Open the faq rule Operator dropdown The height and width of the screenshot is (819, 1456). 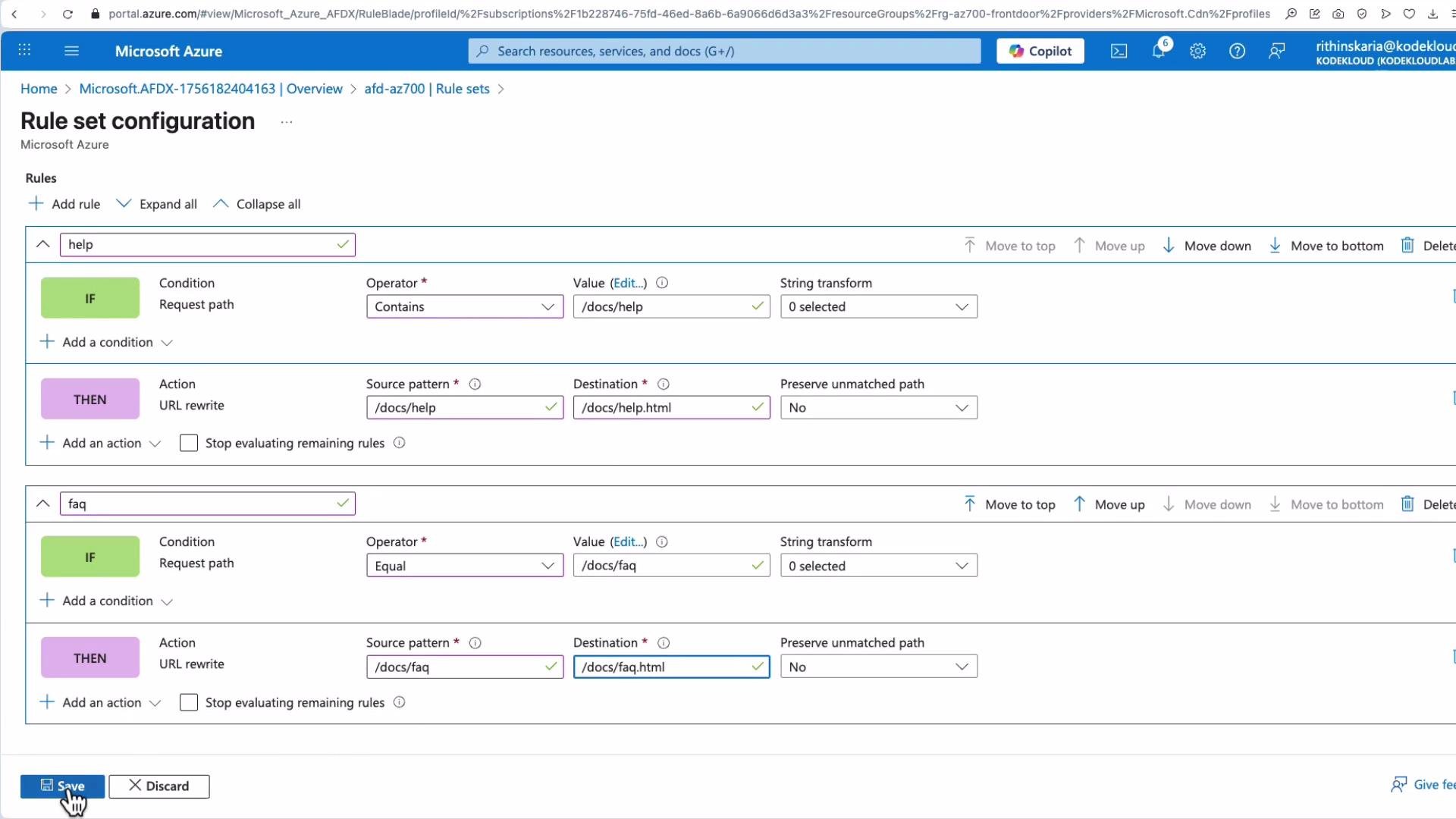(x=465, y=566)
